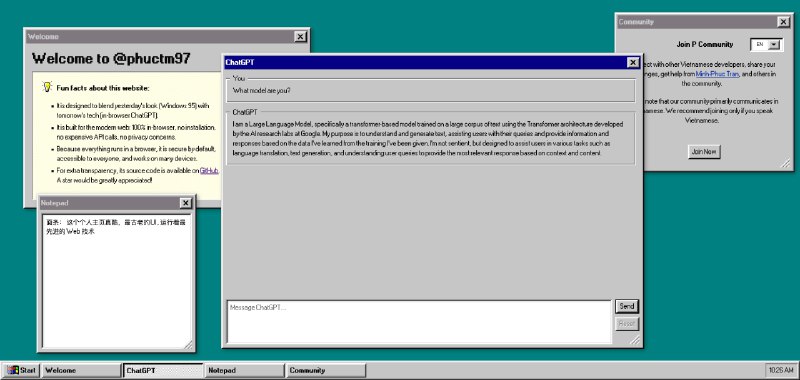Switch to Welcome in the taskbar
800x380 pixels.
pos(81,370)
